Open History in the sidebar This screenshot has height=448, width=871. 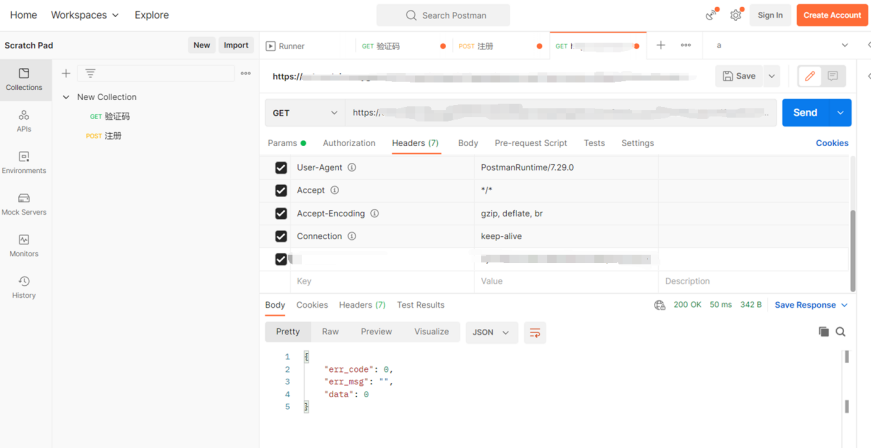click(24, 287)
